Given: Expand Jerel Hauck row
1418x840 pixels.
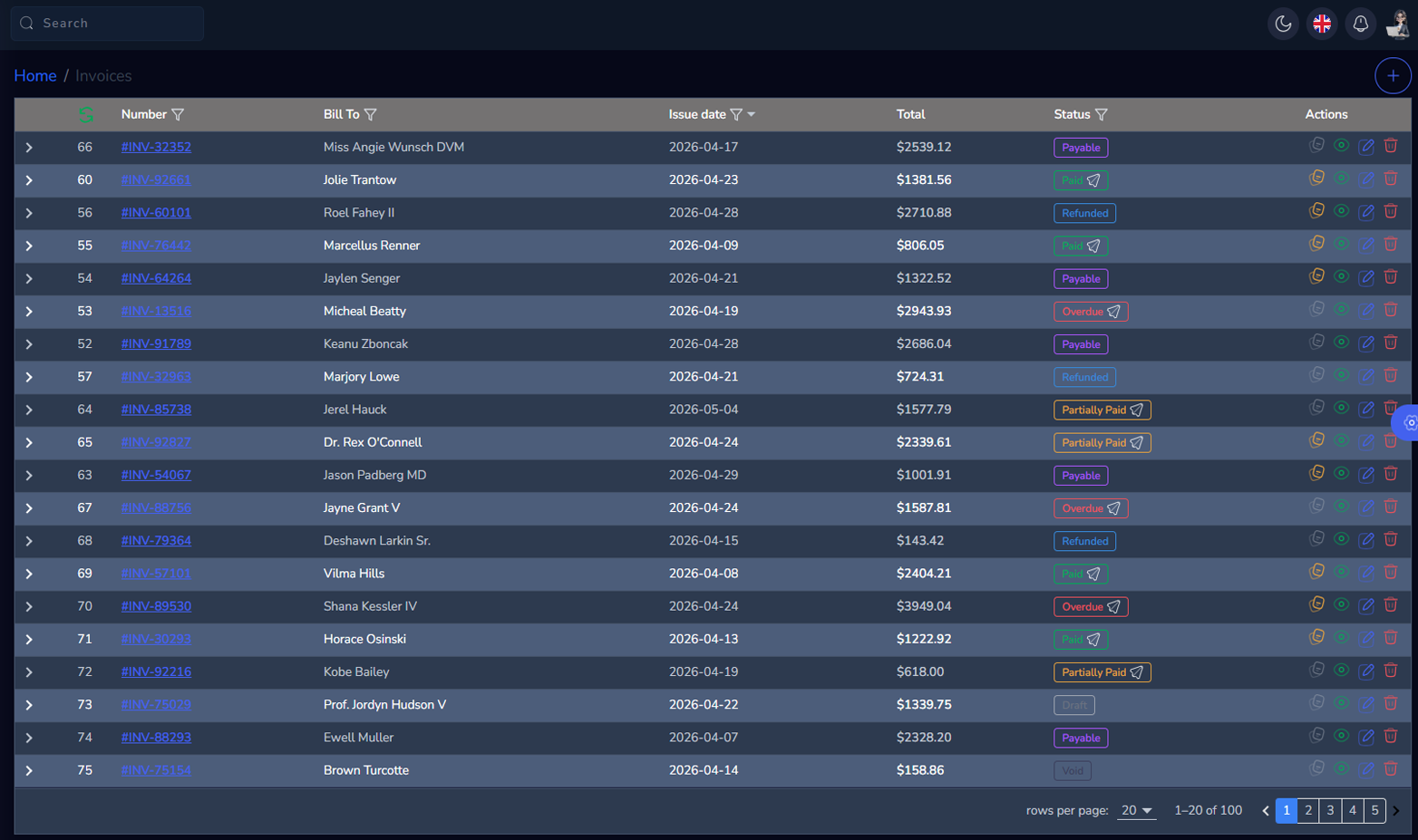Looking at the screenshot, I should (x=29, y=410).
